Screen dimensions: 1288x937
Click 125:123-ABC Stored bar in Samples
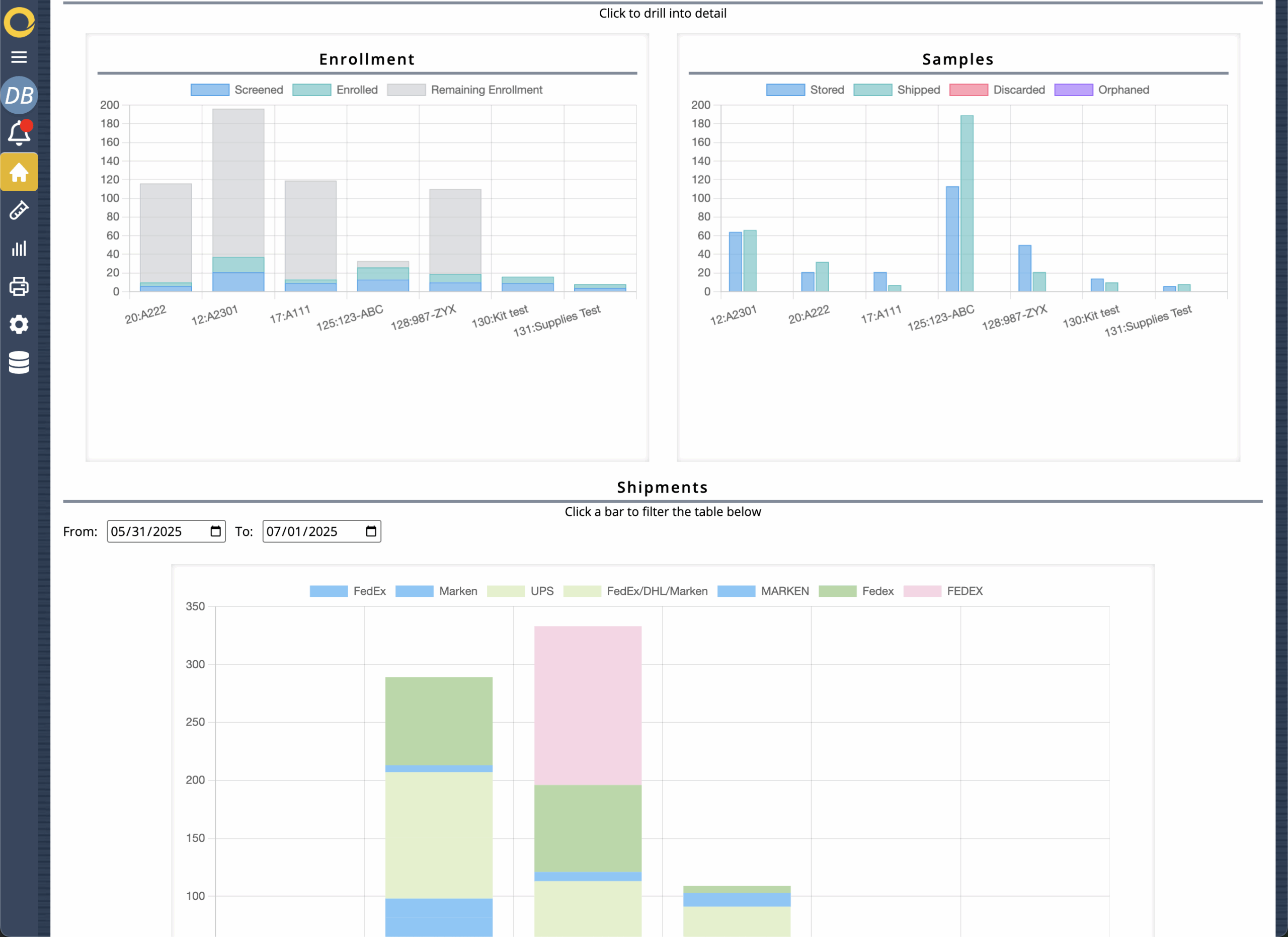[x=952, y=239]
